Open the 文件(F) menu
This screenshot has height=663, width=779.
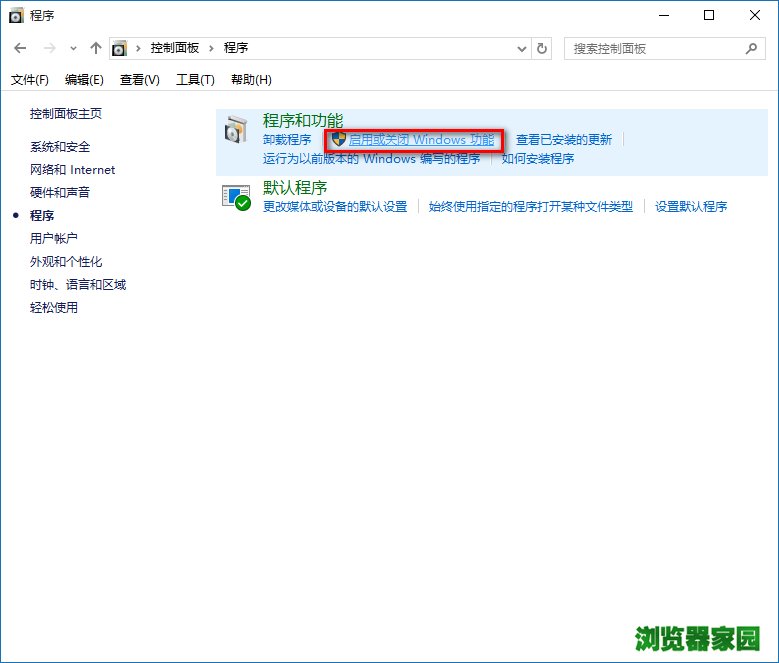30,79
